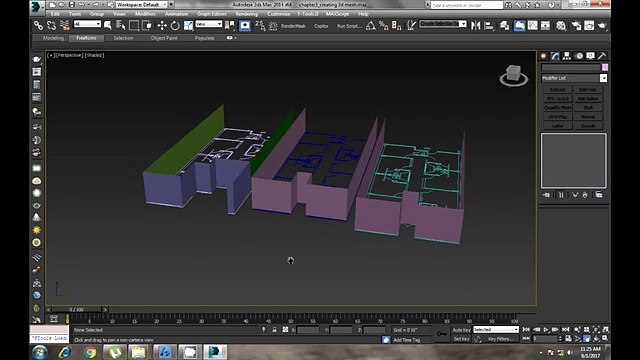
Task: Toggle selection lock in status bar
Action: [274, 330]
